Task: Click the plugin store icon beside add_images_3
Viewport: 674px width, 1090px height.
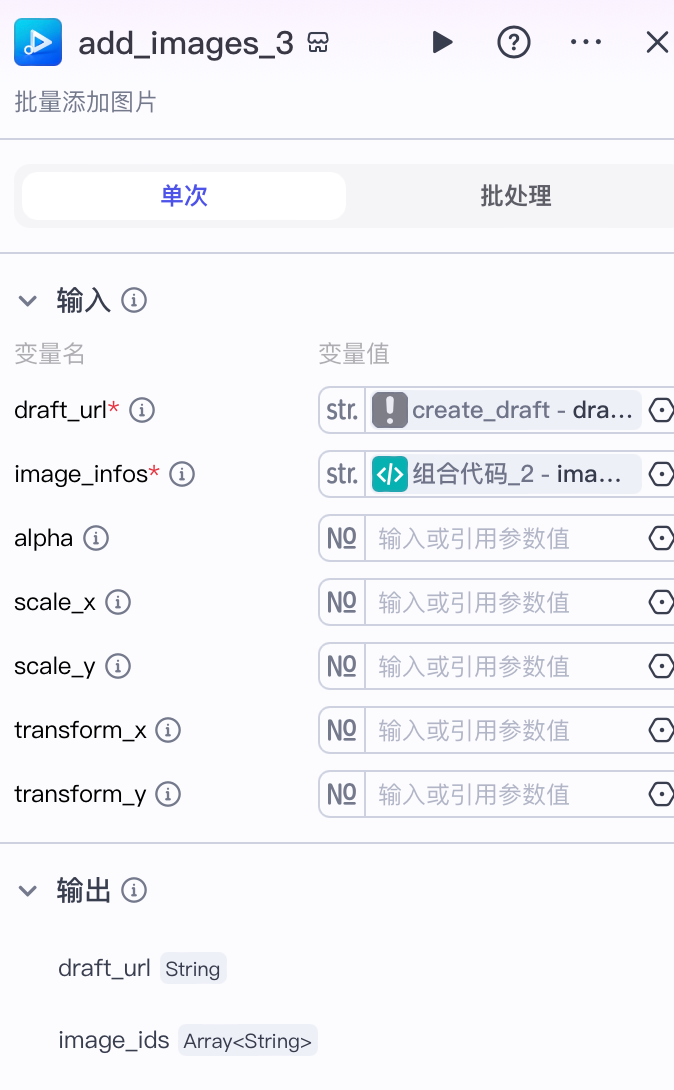Action: pyautogui.click(x=318, y=42)
